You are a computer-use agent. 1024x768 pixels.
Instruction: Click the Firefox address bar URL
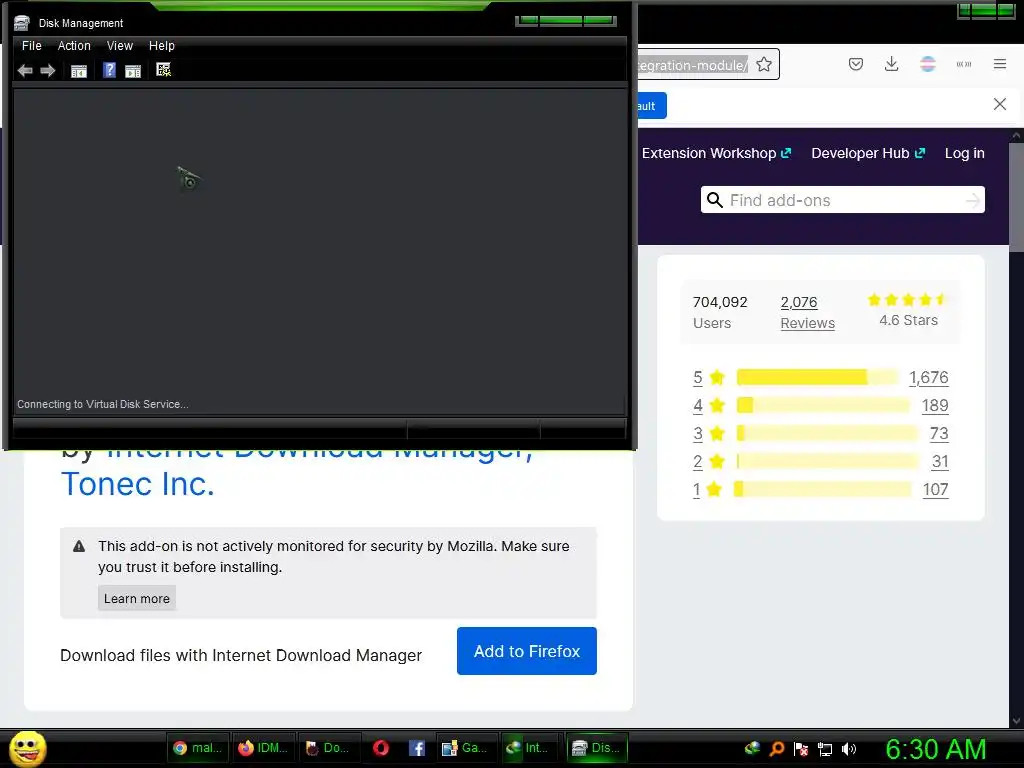click(692, 65)
